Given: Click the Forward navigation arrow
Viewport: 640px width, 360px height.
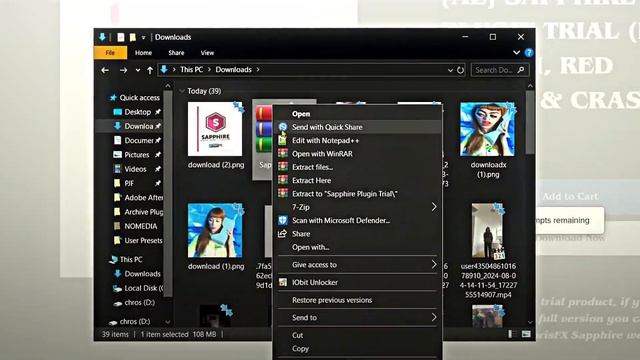Looking at the screenshot, I should pos(123,70).
